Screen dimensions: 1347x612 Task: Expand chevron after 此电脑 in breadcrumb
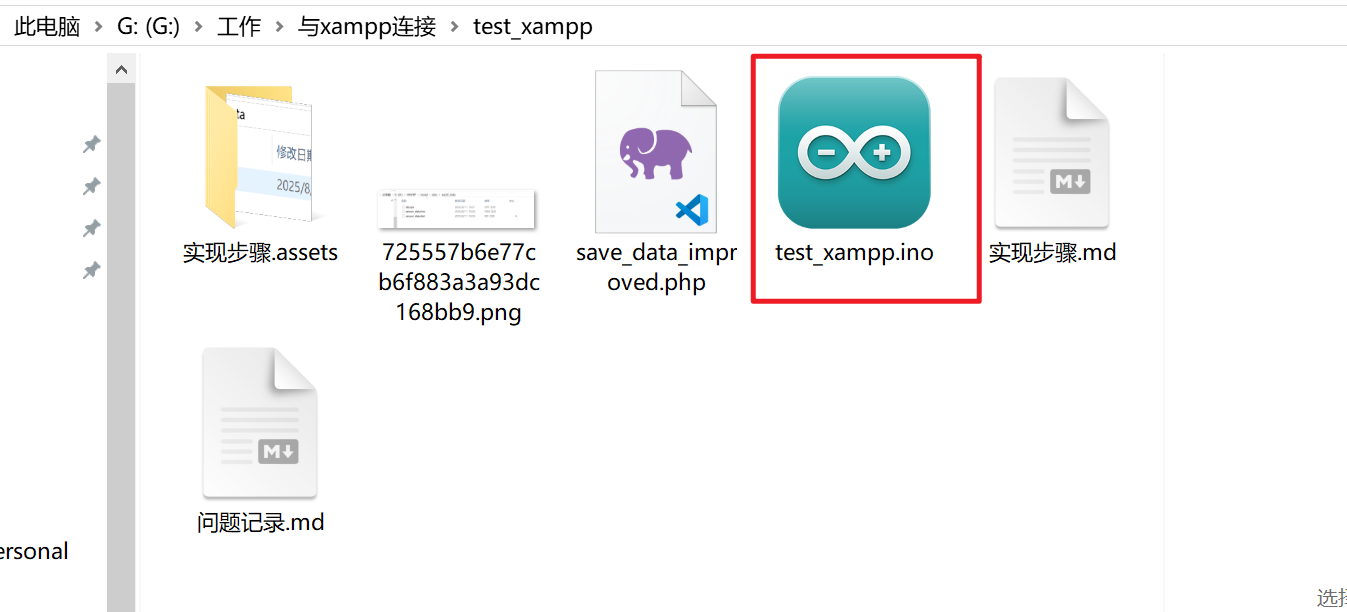[98, 27]
